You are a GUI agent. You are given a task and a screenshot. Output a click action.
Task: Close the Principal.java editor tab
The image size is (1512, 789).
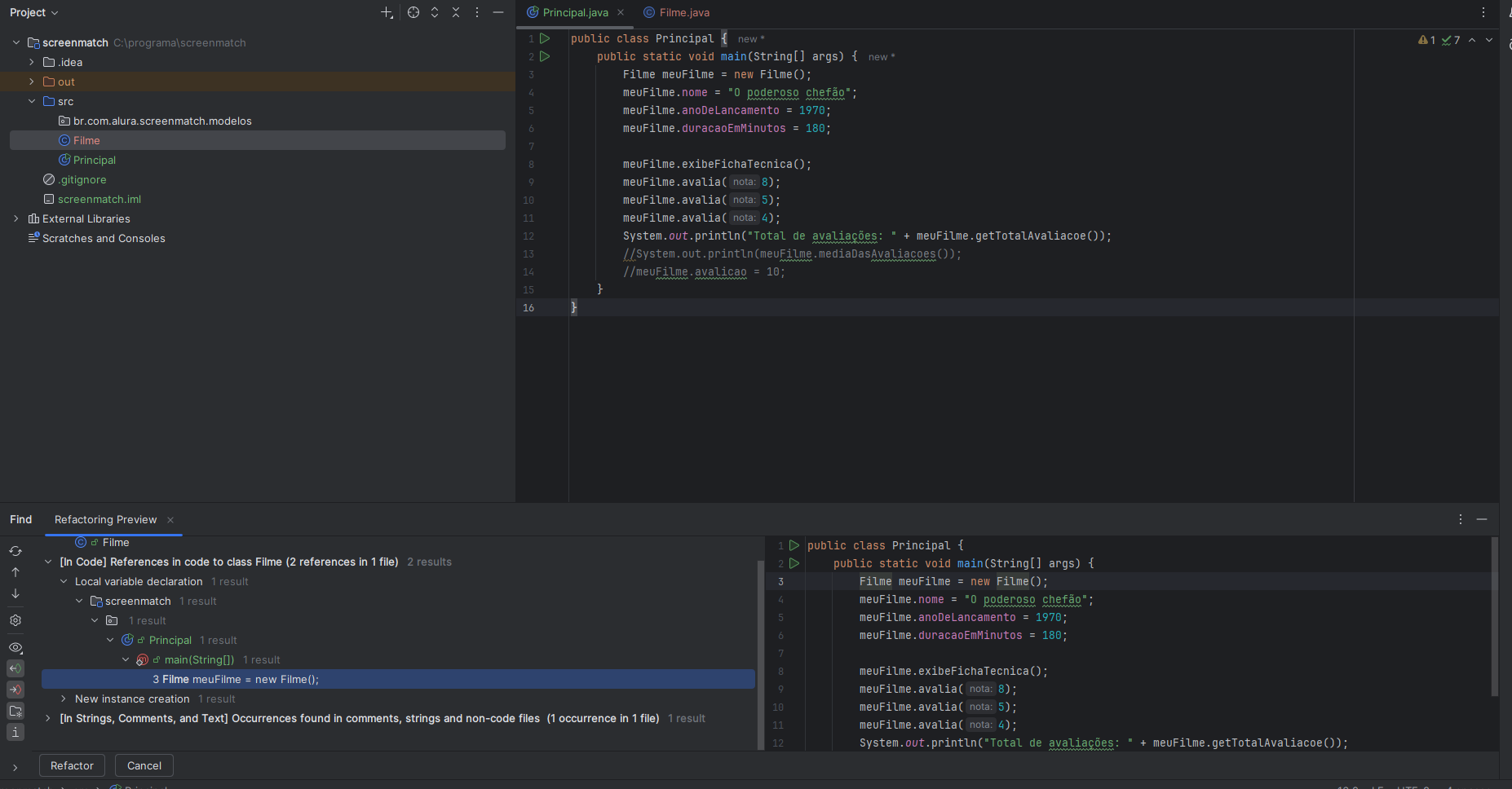coord(621,12)
